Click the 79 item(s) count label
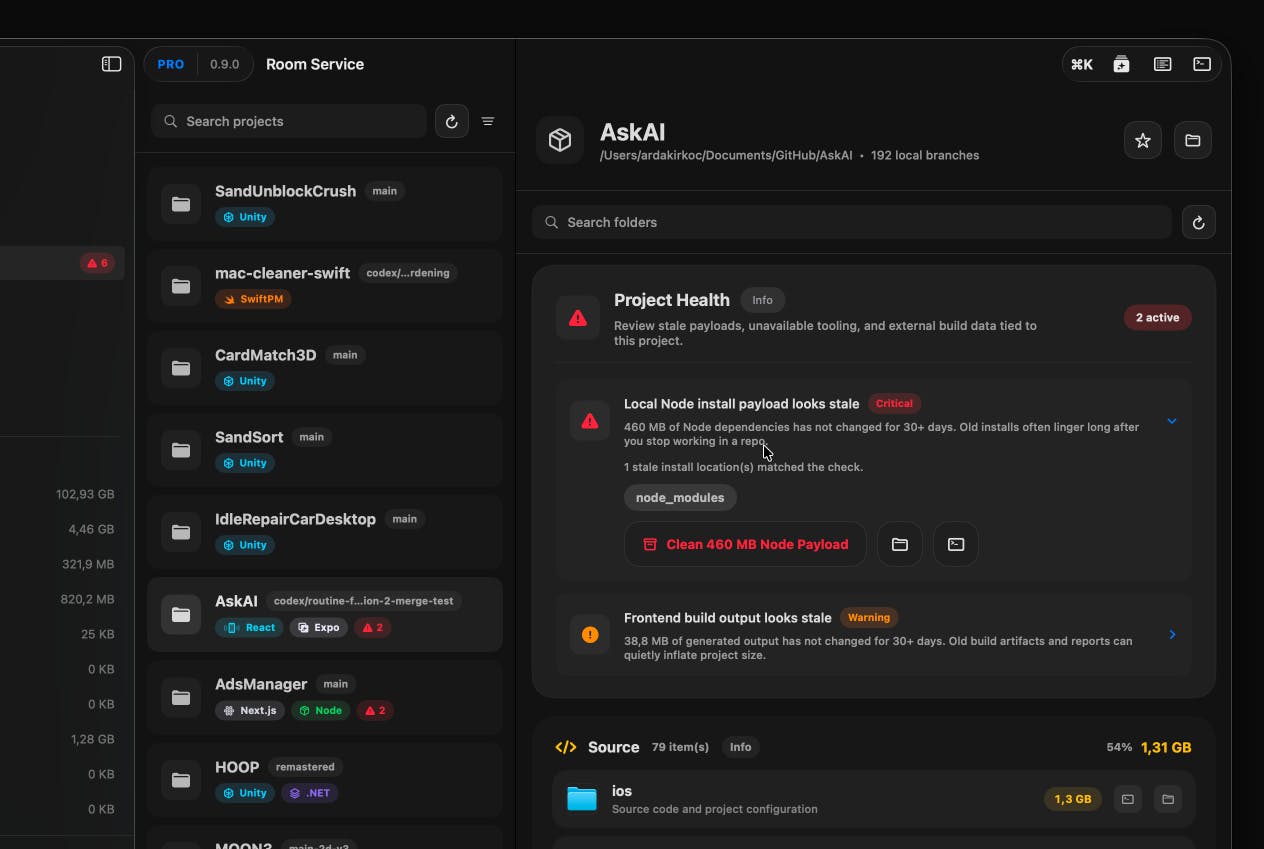This screenshot has height=849, width=1264. 680,747
